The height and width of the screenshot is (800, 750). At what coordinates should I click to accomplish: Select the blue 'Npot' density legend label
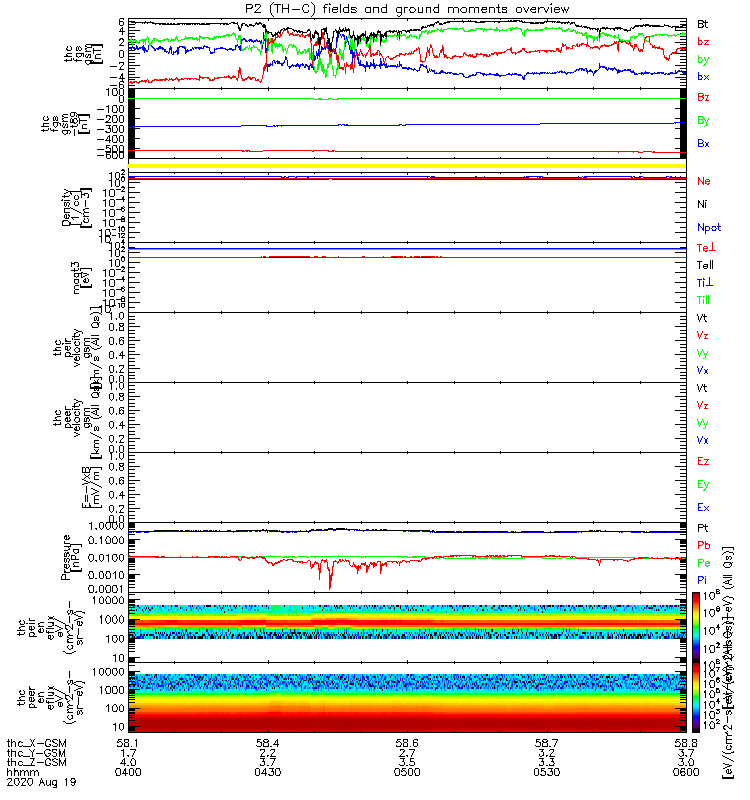[709, 228]
